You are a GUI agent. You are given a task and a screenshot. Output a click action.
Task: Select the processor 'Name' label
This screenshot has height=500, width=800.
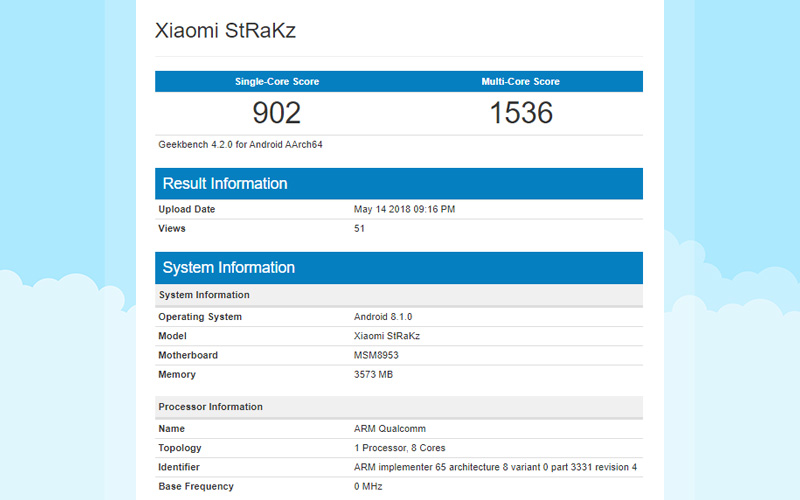(171, 429)
